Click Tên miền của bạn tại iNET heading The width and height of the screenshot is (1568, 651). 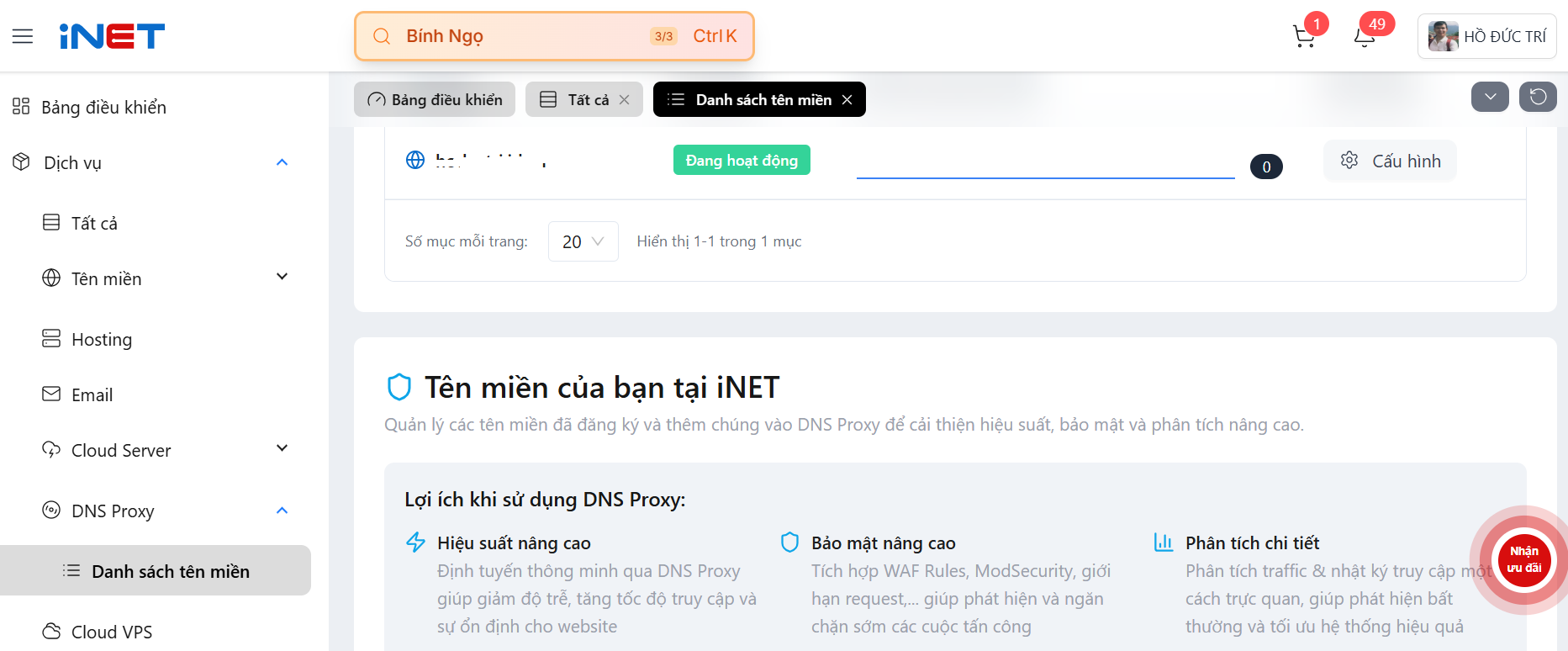602,388
